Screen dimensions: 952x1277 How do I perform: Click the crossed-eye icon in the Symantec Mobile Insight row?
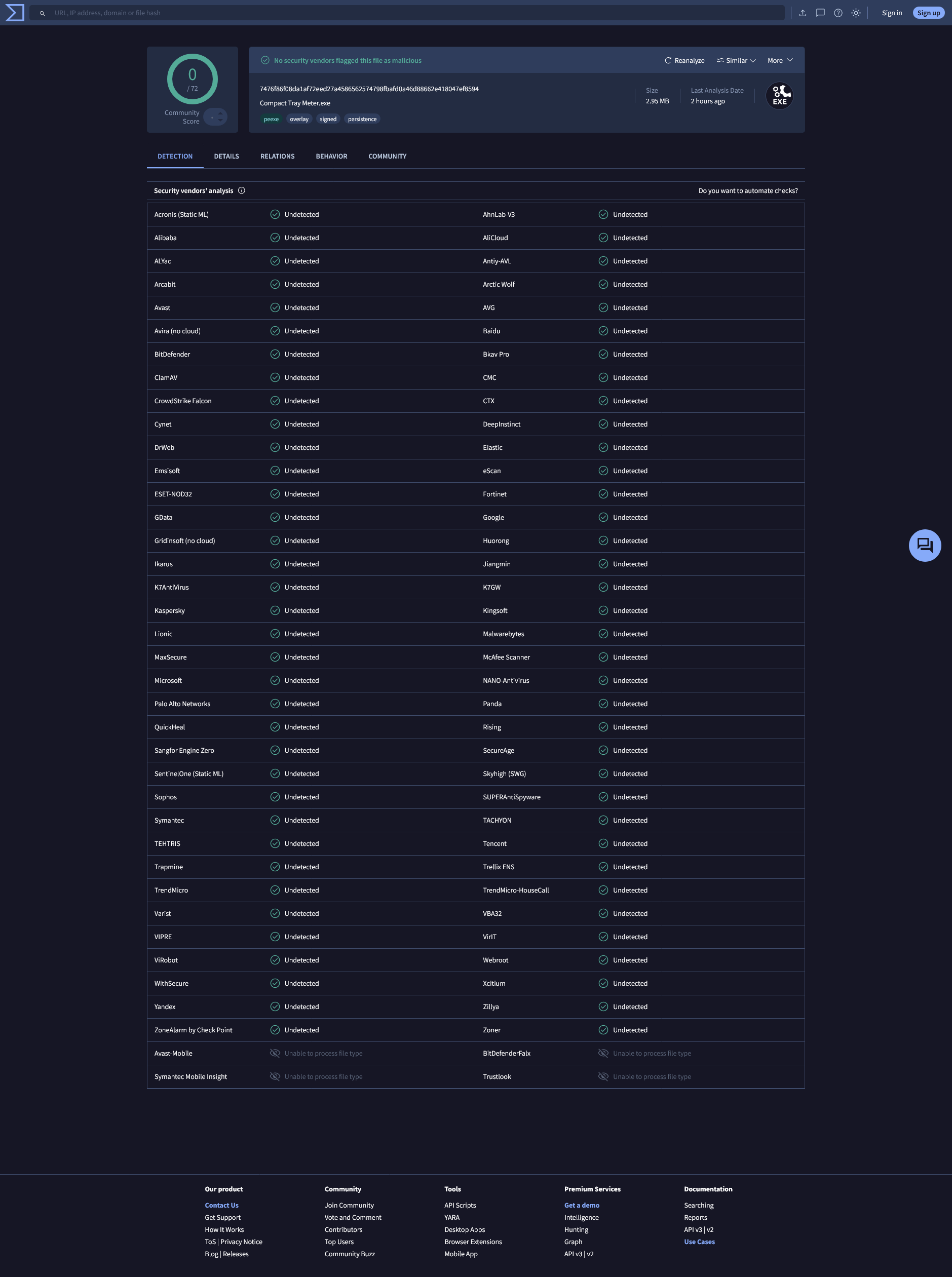[x=275, y=1076]
